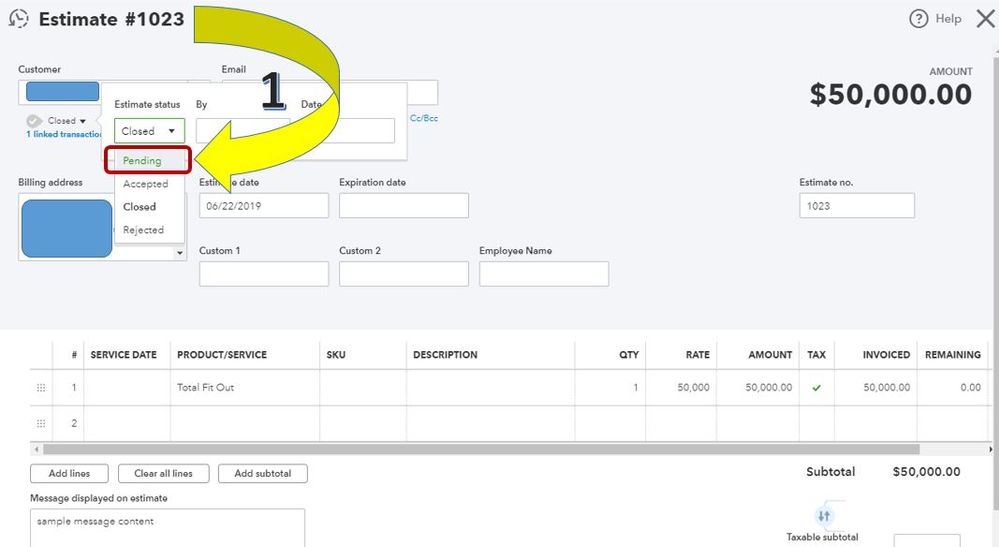Click the Amount cell of line 1
999x547 pixels.
(758, 387)
